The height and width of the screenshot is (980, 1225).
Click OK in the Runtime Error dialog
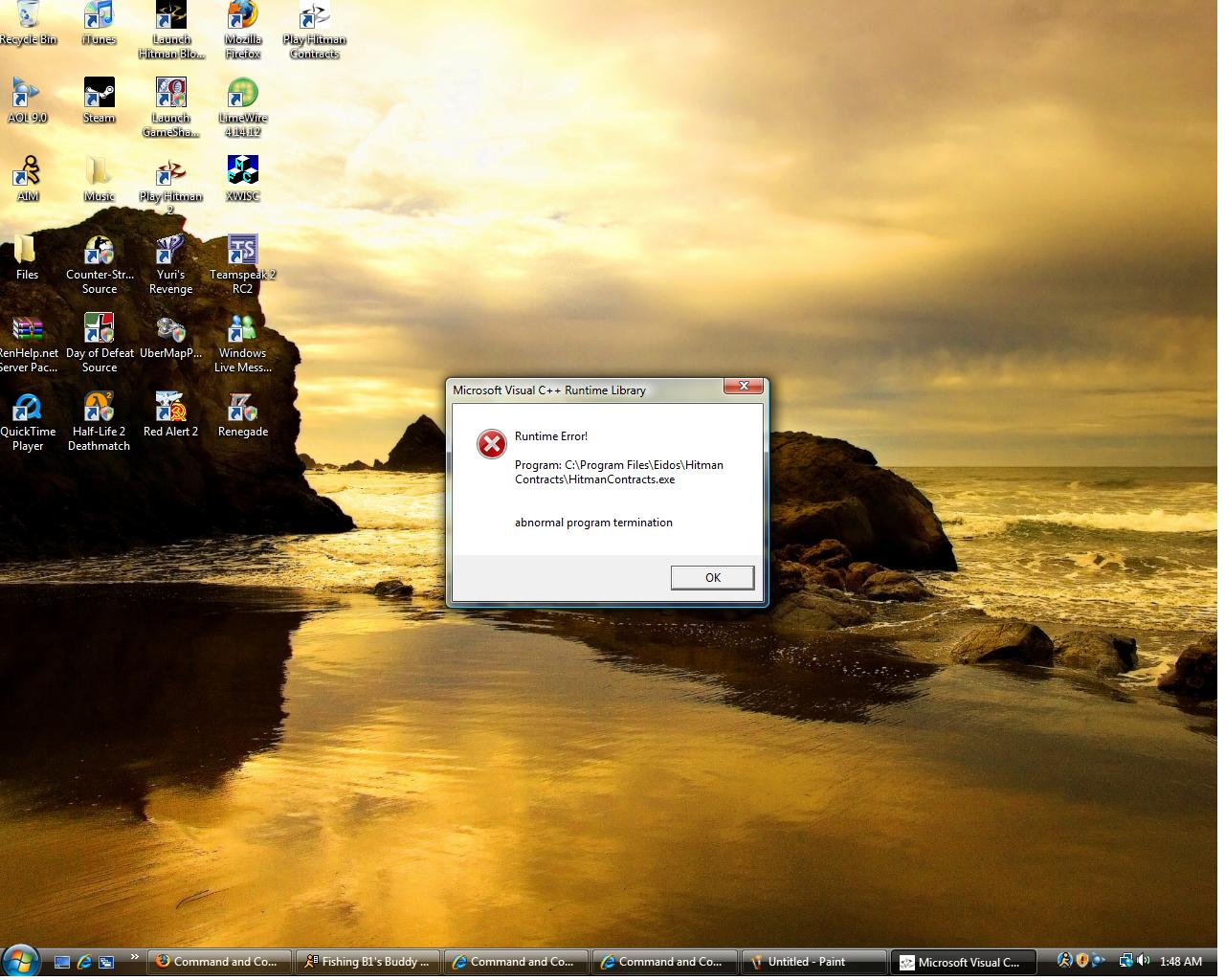[x=712, y=577]
